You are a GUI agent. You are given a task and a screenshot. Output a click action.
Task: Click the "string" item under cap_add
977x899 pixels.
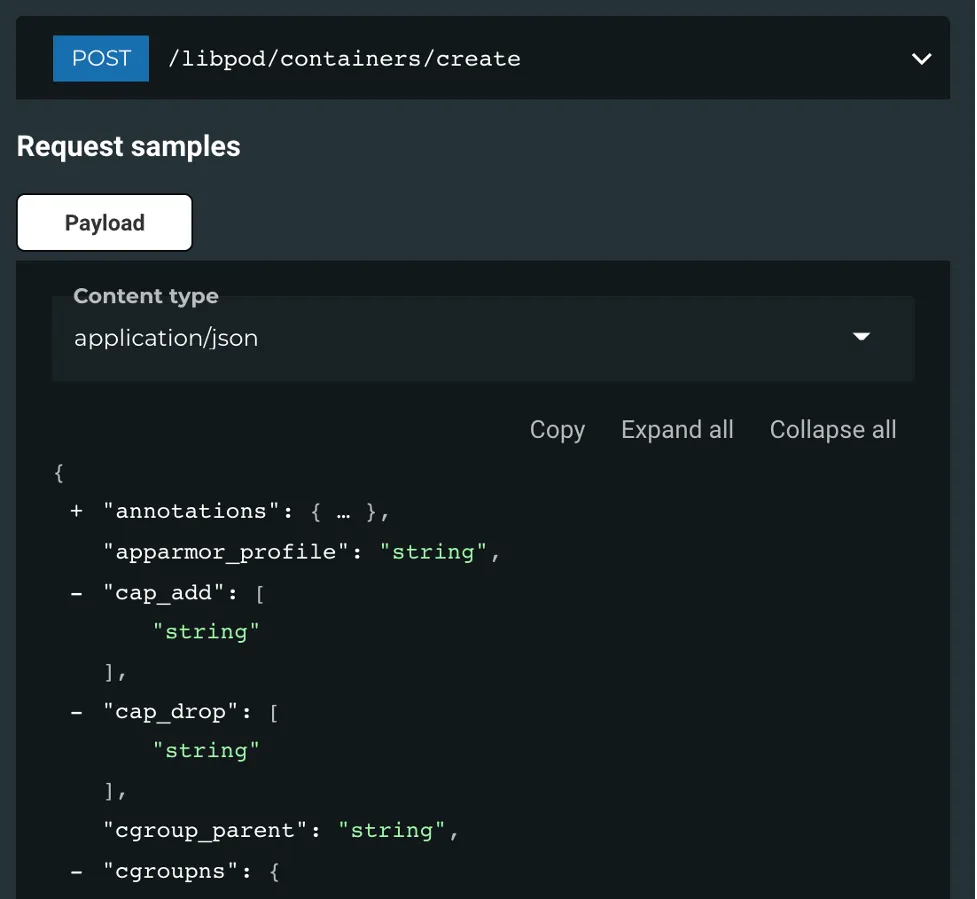click(x=206, y=632)
